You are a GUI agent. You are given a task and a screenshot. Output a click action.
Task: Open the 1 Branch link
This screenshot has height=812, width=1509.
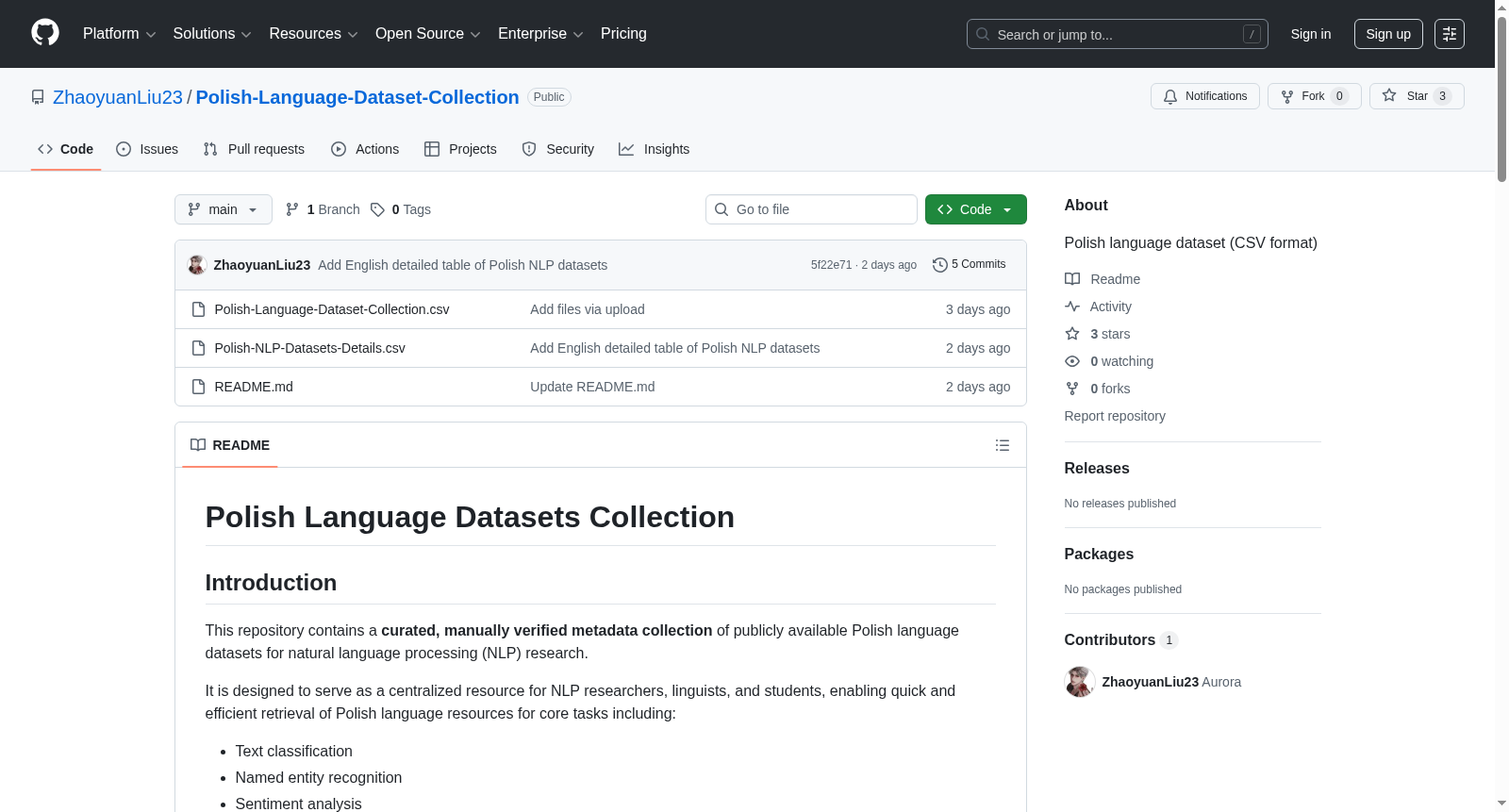[323, 209]
